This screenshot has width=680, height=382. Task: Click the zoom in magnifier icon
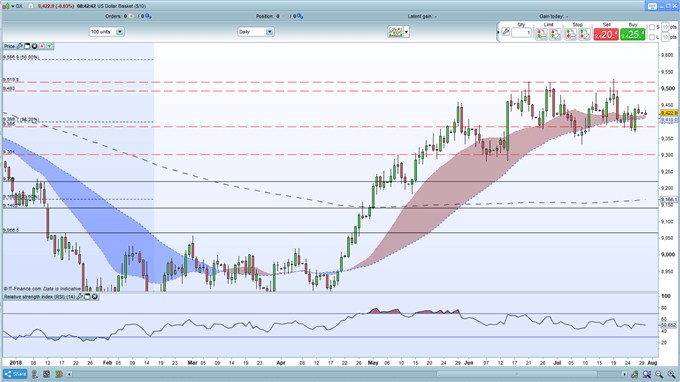(671, 374)
